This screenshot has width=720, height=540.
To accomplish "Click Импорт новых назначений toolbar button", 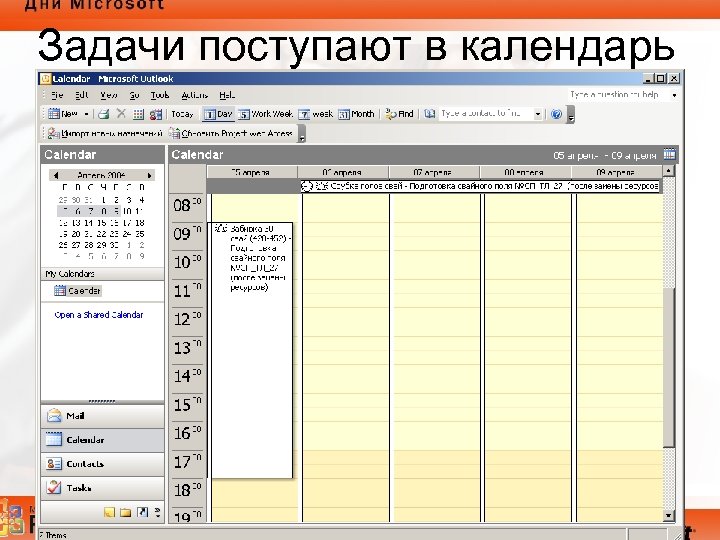I will (105, 134).
